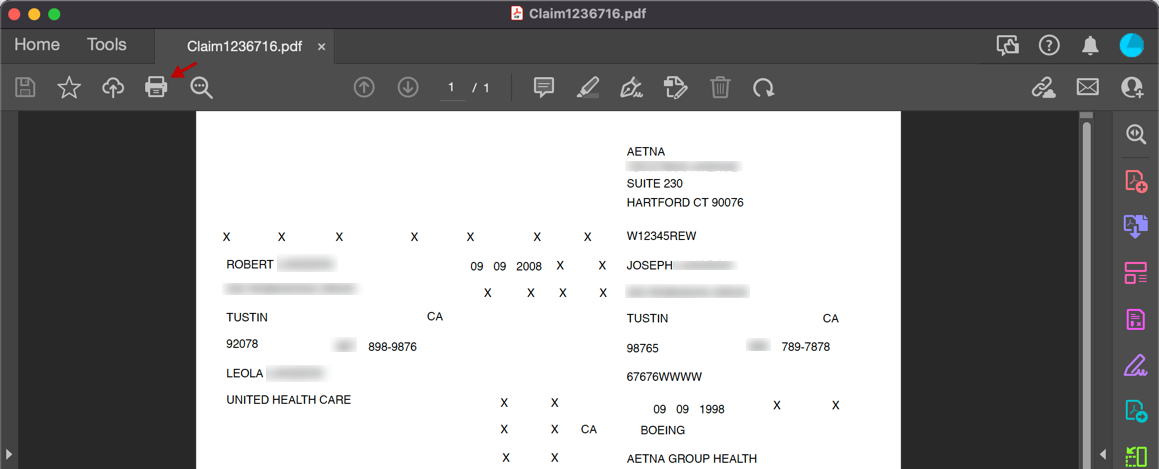The height and width of the screenshot is (469, 1159).
Task: Click the HARTFORD CT 90076 address line
Action: (685, 202)
